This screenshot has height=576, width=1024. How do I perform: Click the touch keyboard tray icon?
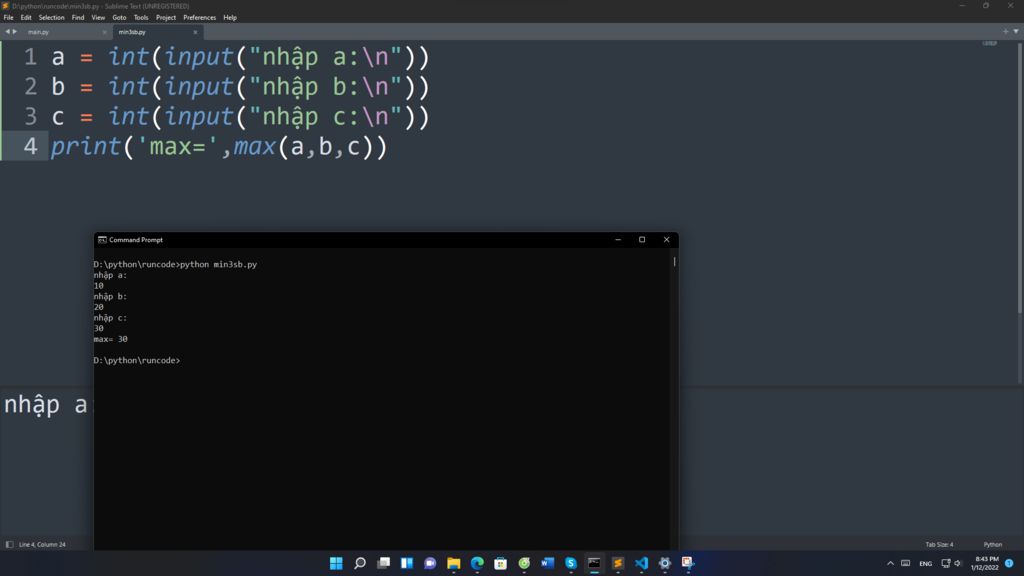coord(906,563)
